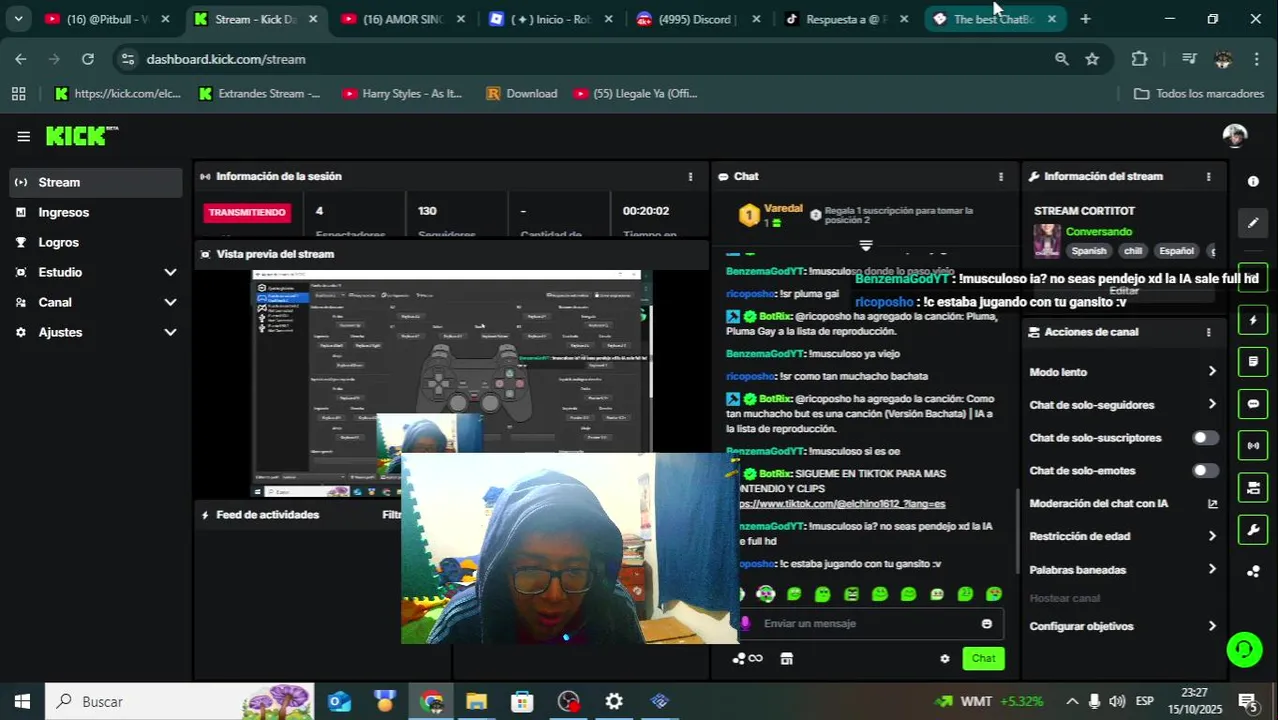Open the green headset support button
1278x720 pixels.
[1244, 650]
